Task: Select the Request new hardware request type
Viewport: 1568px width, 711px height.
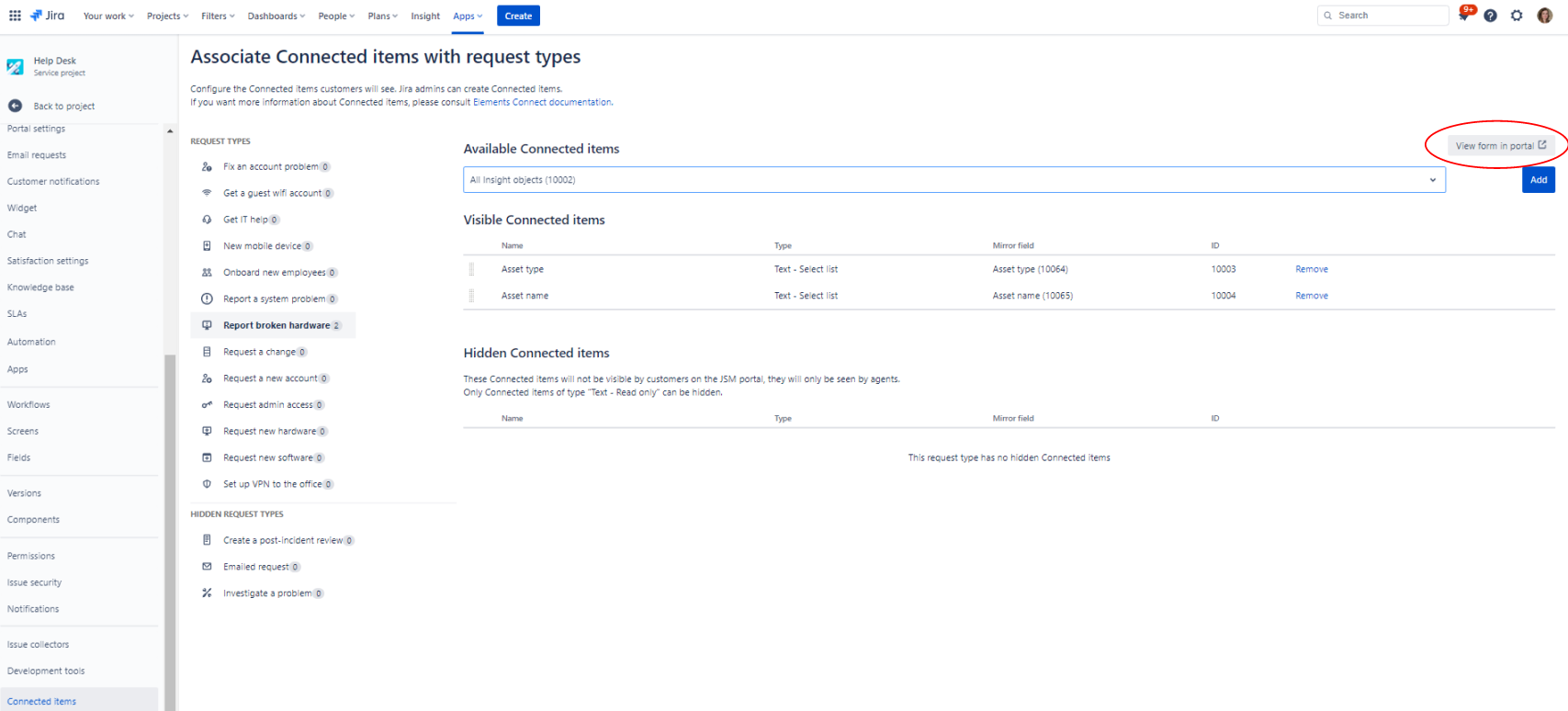Action: (x=269, y=431)
